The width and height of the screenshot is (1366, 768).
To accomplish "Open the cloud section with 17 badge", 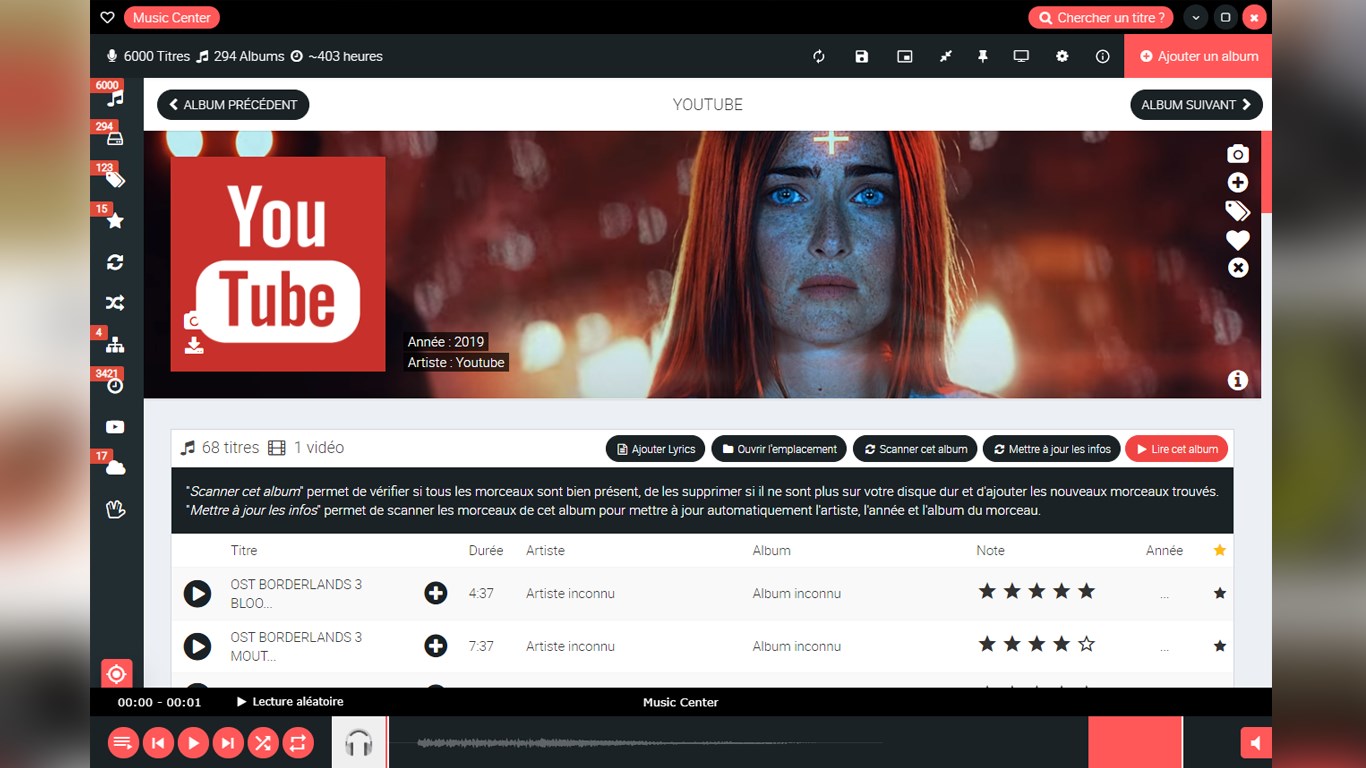I will click(115, 468).
